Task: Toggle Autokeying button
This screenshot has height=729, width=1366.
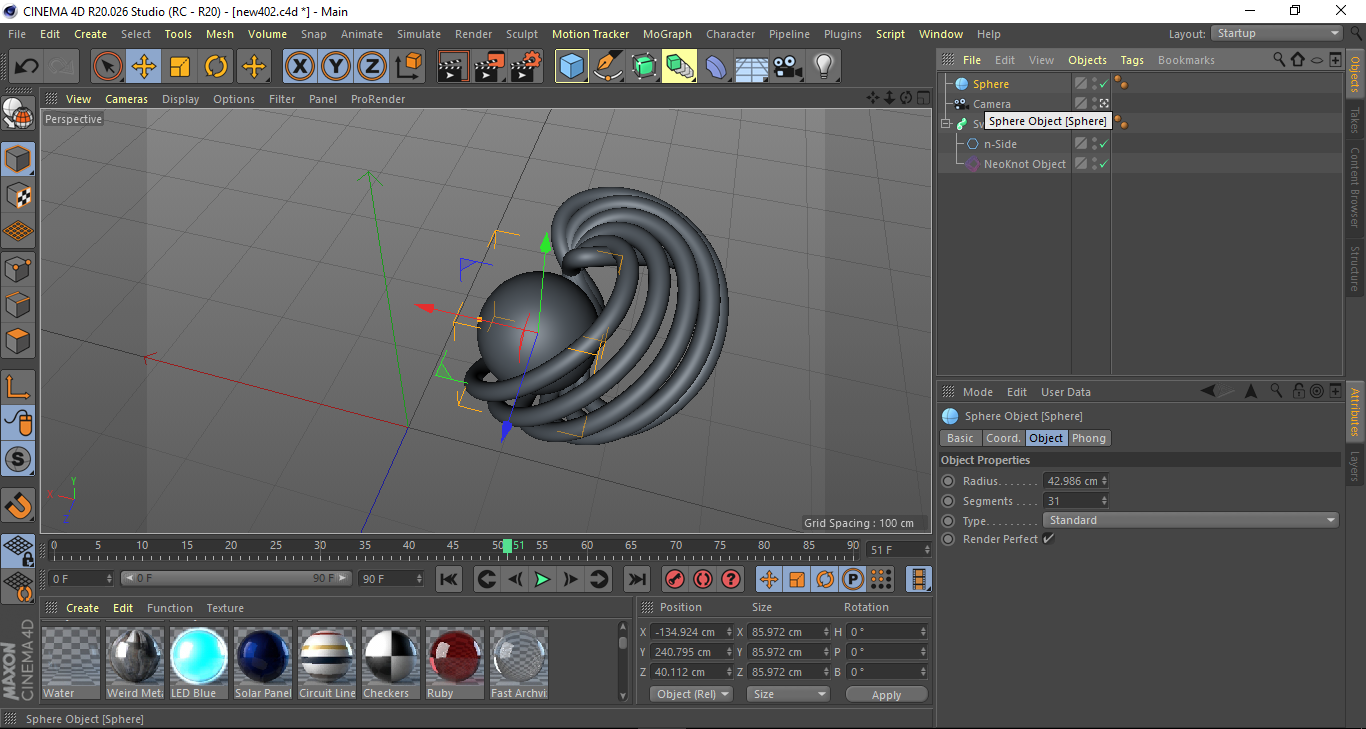Action: coord(703,579)
